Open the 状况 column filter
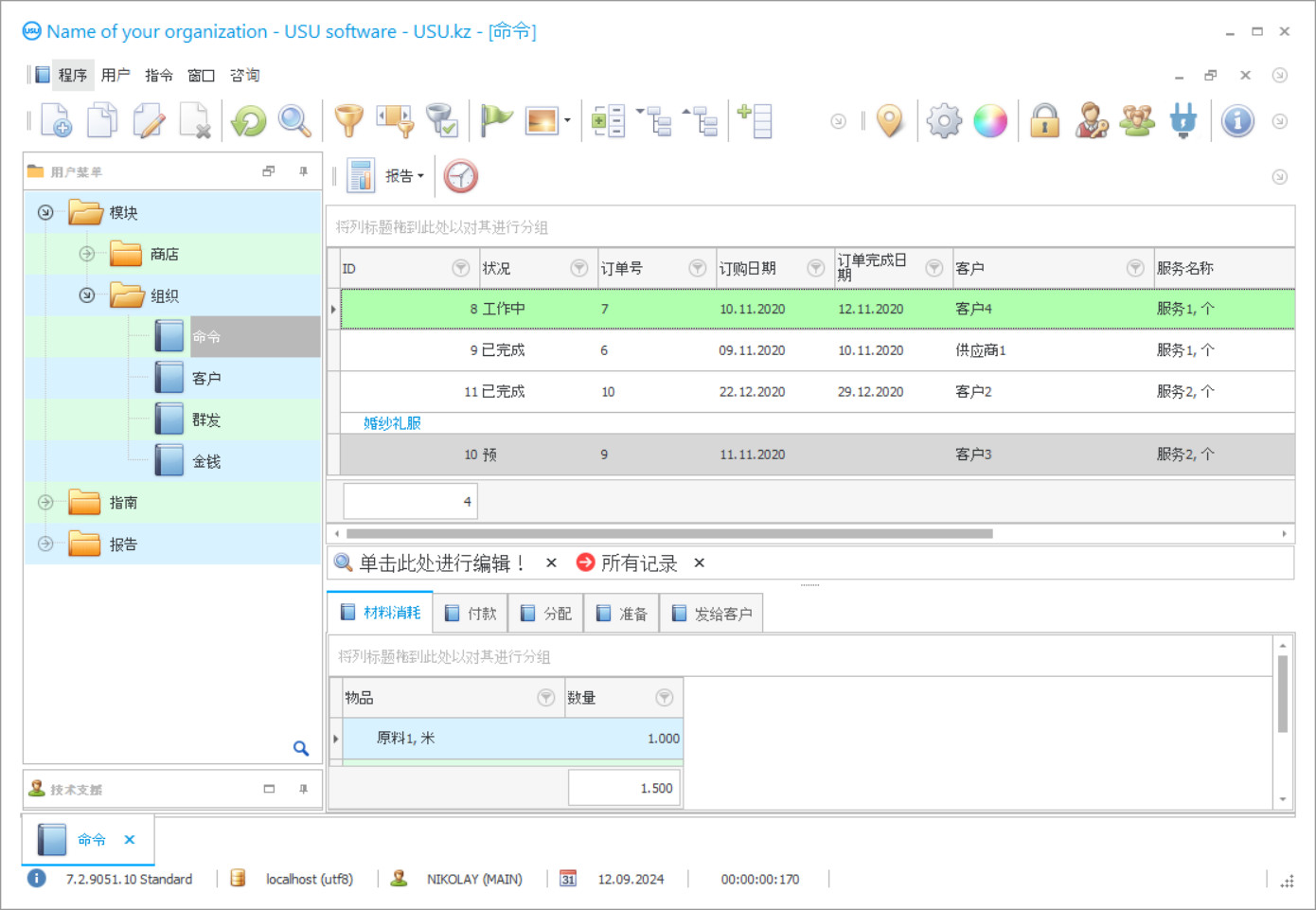The width and height of the screenshot is (1316, 910). click(579, 268)
